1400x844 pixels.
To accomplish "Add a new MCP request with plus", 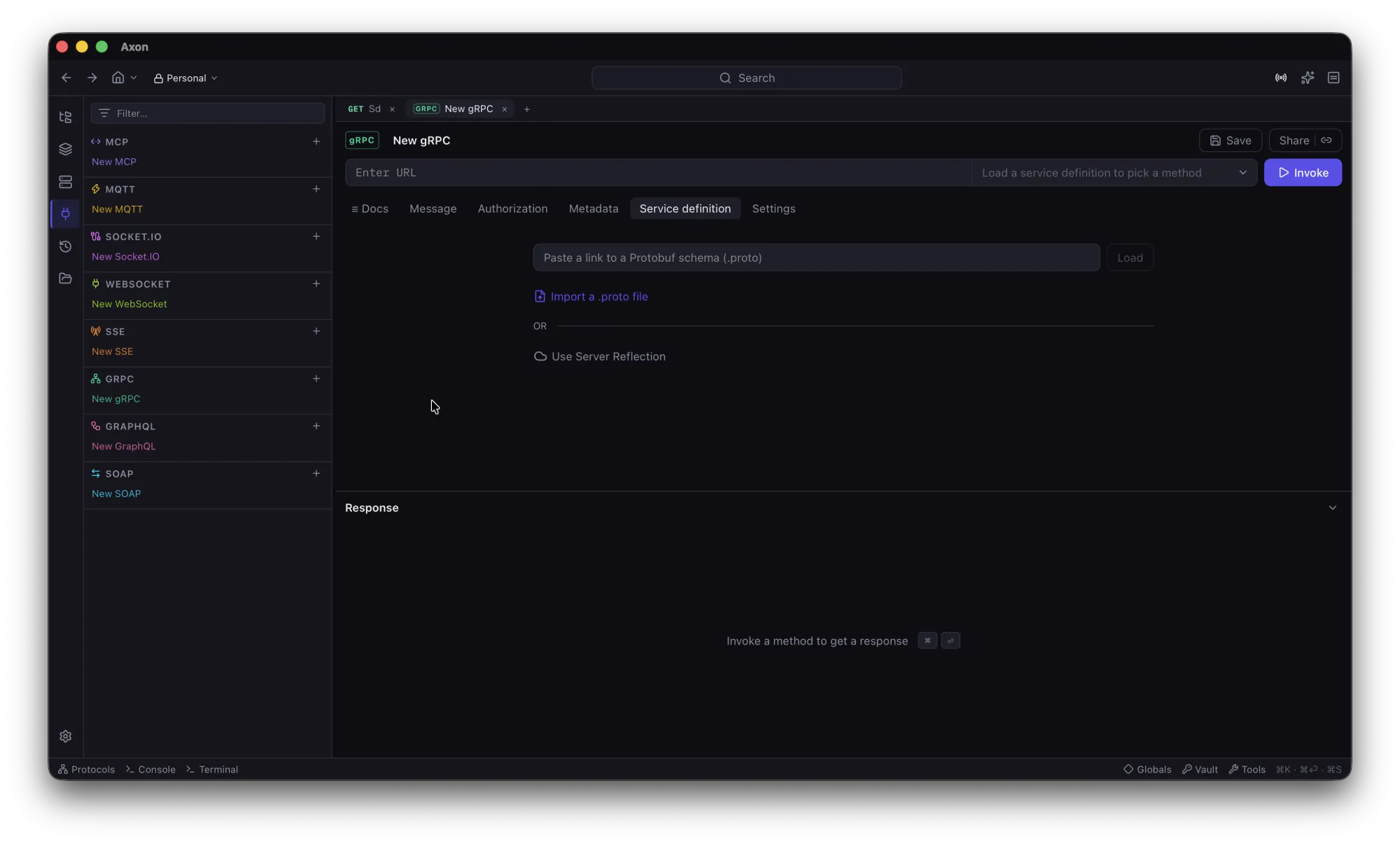I will coord(316,141).
